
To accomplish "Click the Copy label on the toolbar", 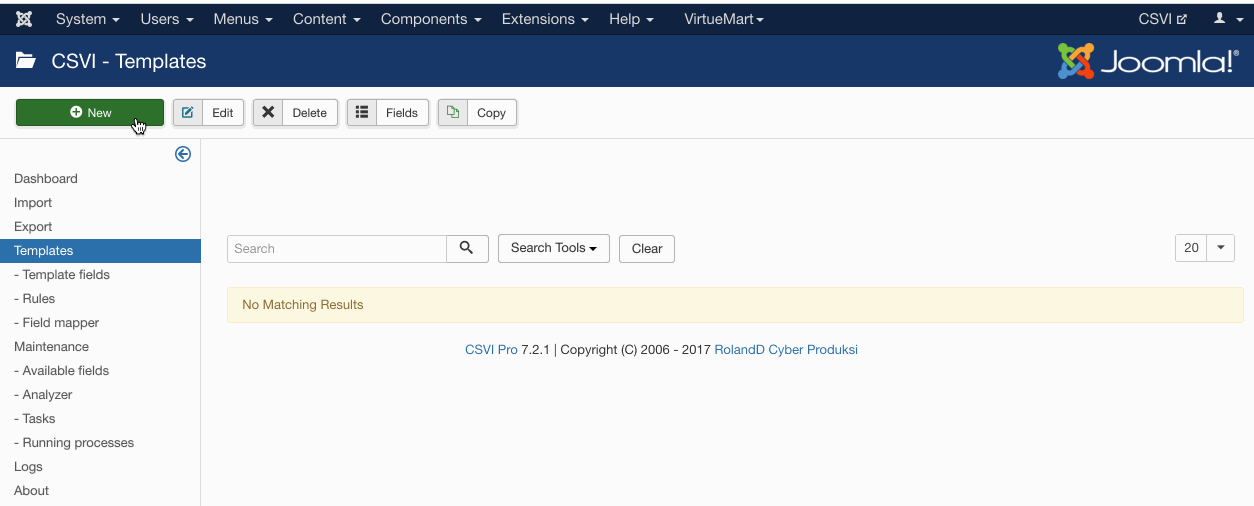I will click(x=492, y=113).
